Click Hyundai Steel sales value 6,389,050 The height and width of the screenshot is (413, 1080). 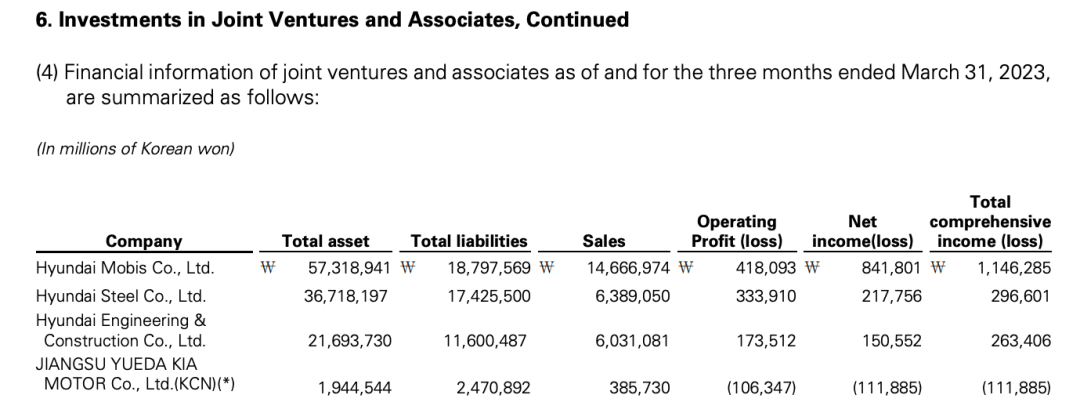[x=632, y=297]
